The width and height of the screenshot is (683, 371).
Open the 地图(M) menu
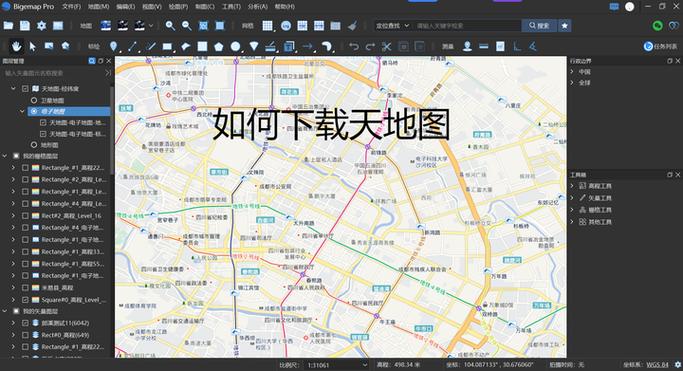pos(98,7)
